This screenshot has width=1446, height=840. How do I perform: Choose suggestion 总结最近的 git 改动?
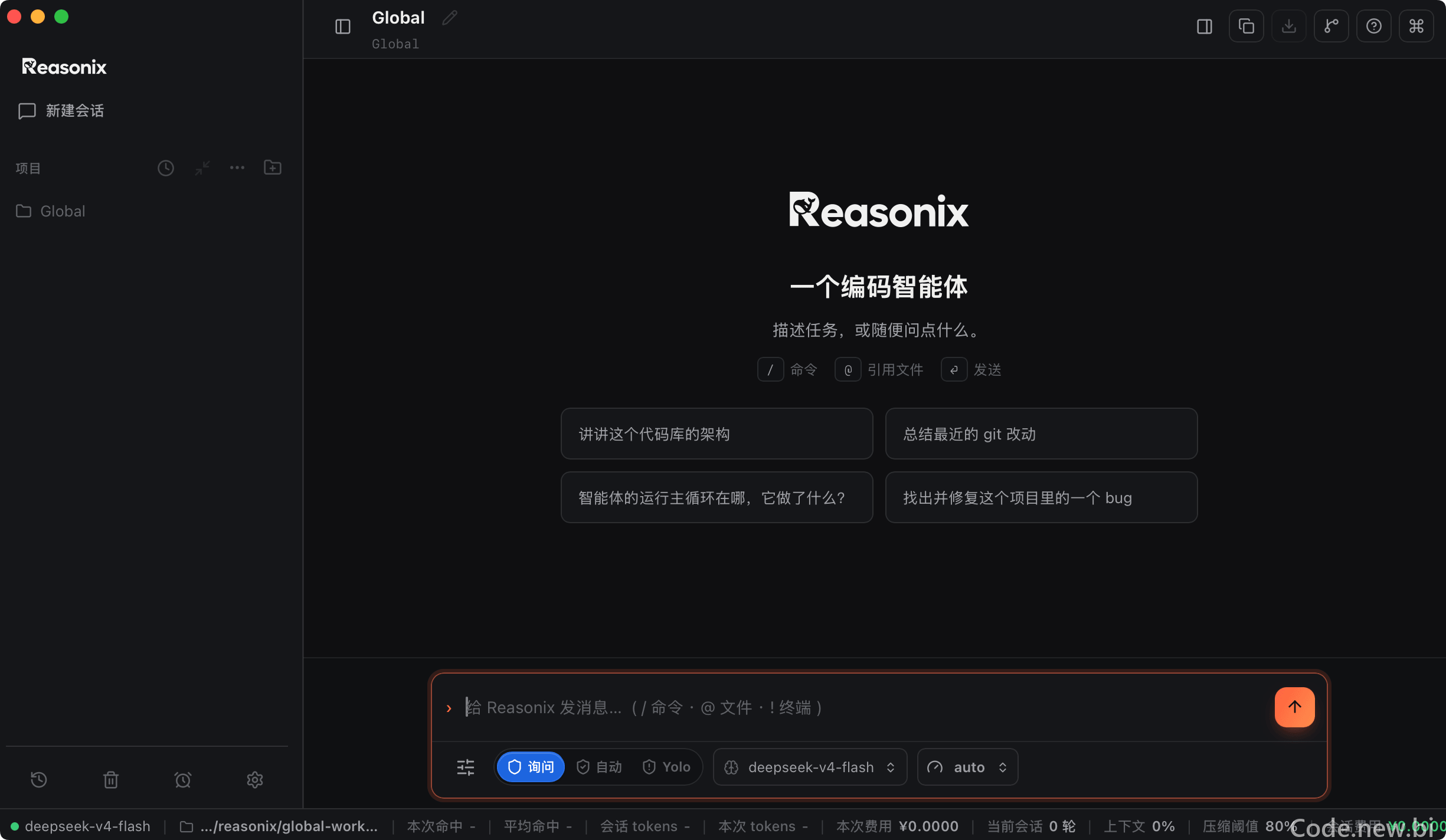click(x=1041, y=434)
